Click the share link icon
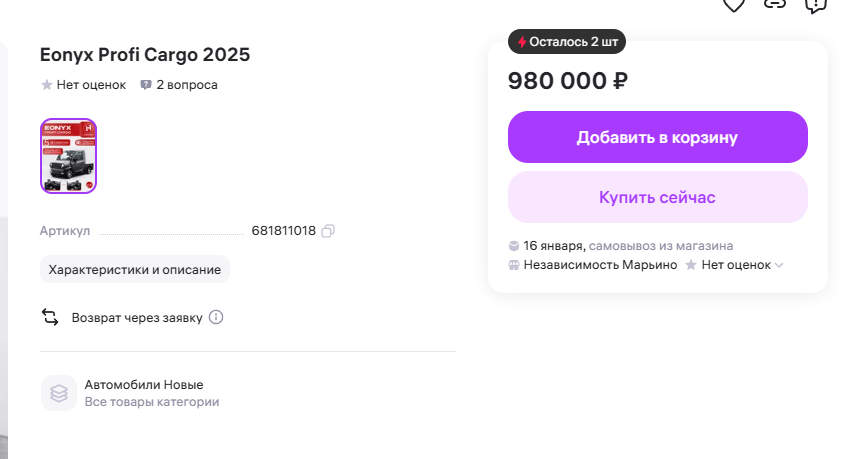The width and height of the screenshot is (847, 459). [x=775, y=4]
